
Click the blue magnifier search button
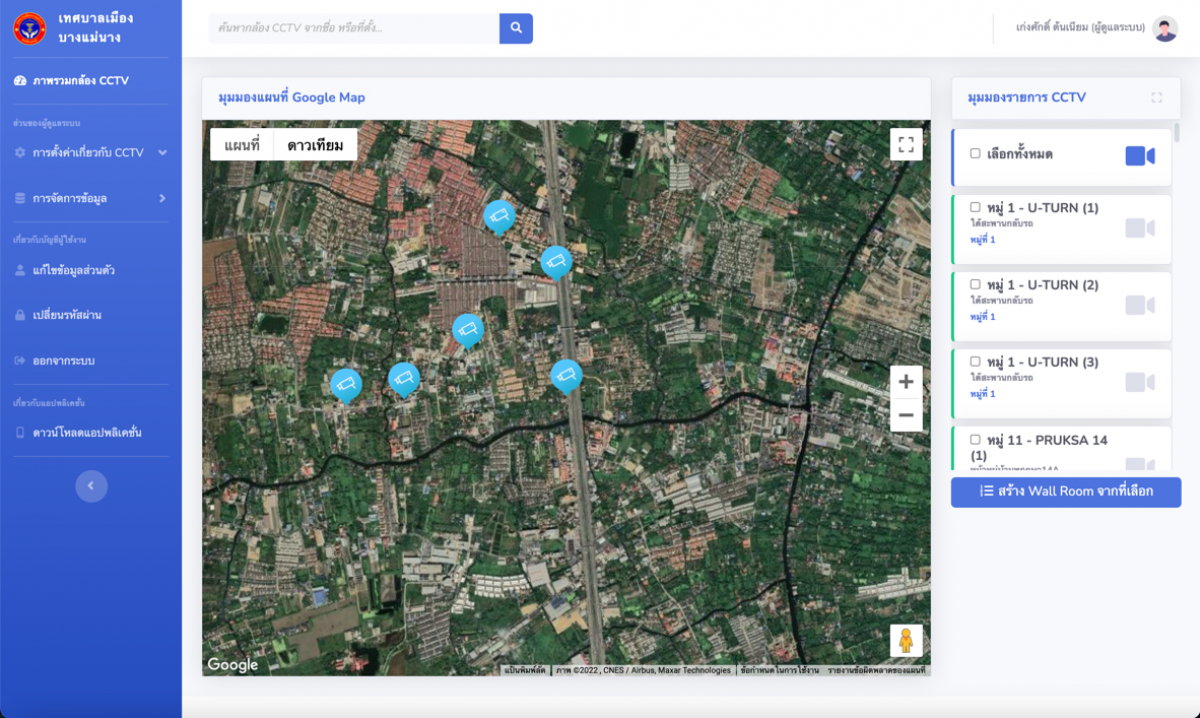pos(516,28)
